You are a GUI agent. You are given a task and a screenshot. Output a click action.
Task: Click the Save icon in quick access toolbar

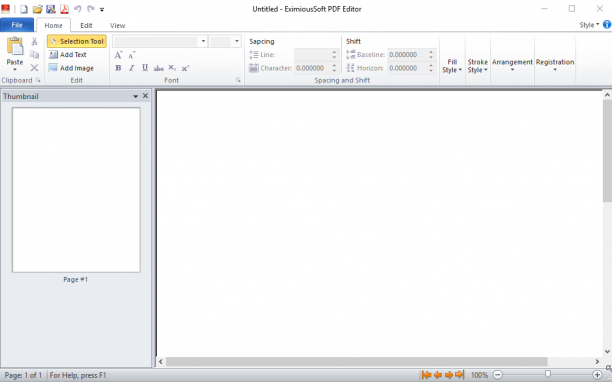51,9
